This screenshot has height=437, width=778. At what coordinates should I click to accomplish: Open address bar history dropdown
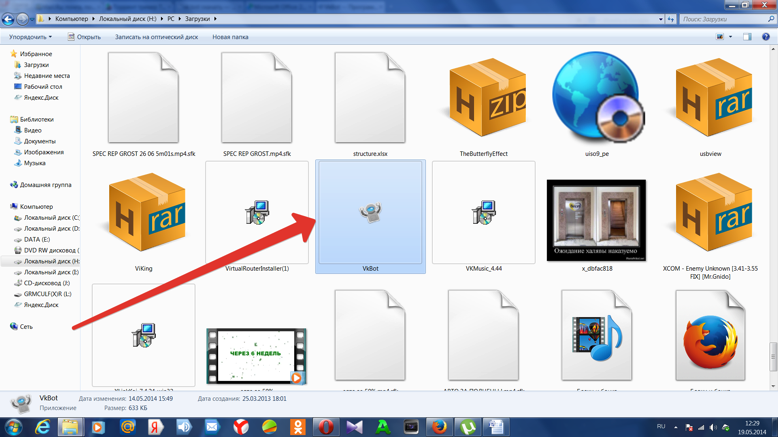pos(660,19)
